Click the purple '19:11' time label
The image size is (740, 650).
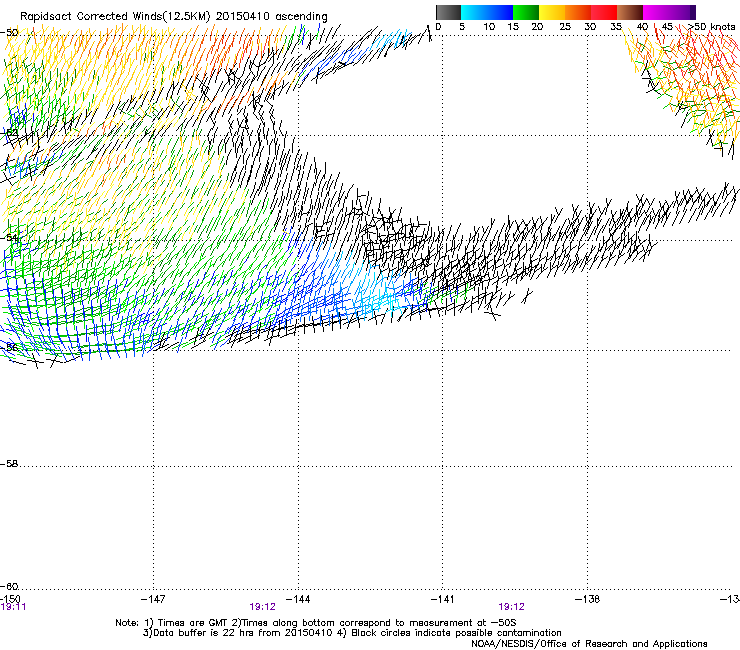click(x=13, y=607)
